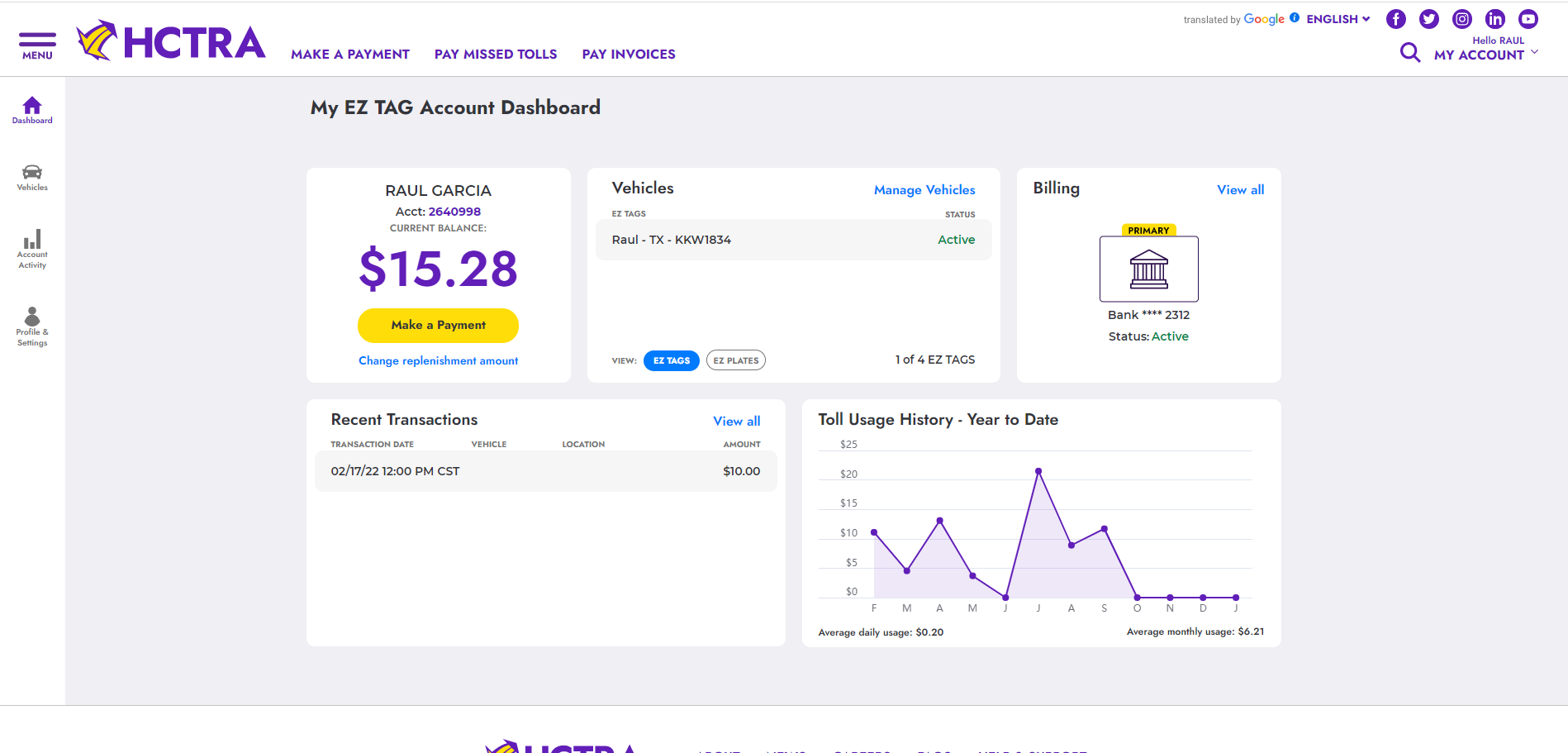Visit HCTRA Facebook page icon
This screenshot has height=753, width=1568.
tap(1396, 19)
